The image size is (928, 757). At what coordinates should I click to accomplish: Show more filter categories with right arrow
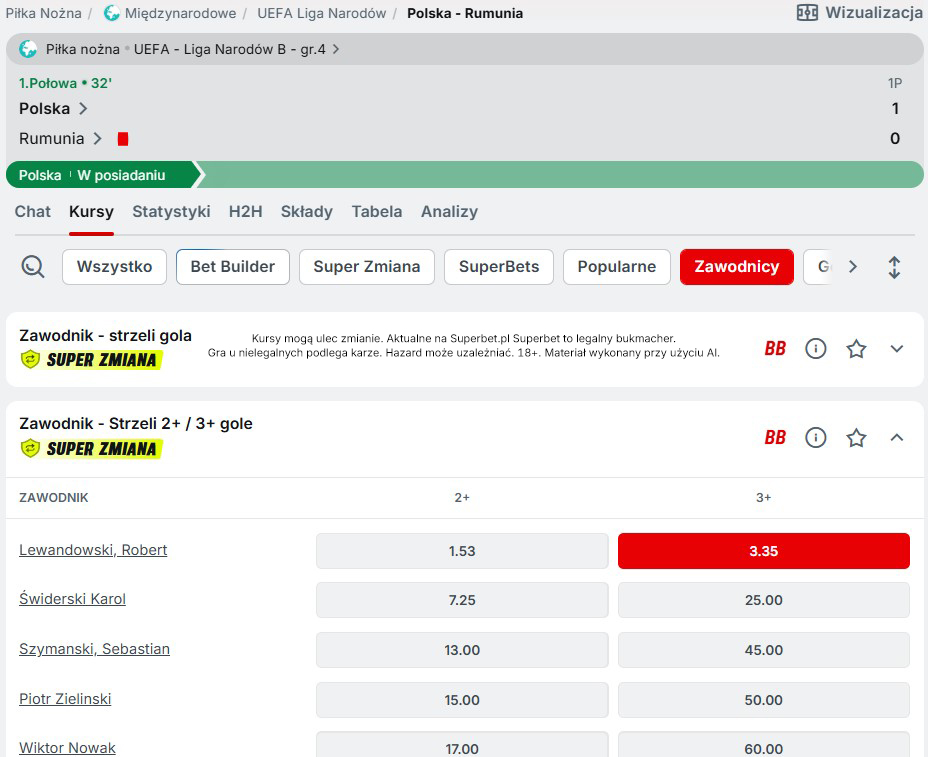click(853, 266)
